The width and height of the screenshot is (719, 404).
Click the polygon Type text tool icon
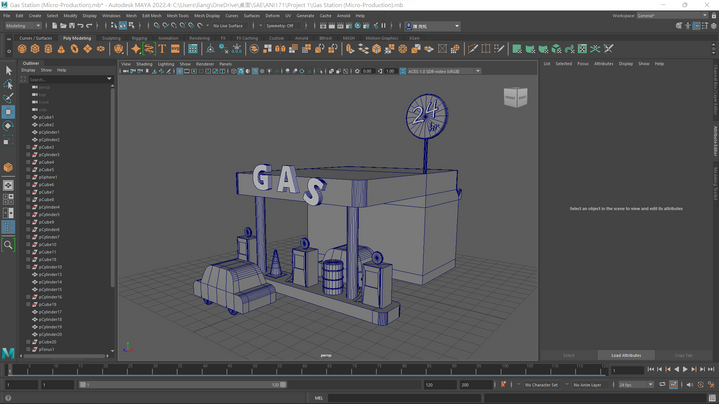(x=162, y=49)
